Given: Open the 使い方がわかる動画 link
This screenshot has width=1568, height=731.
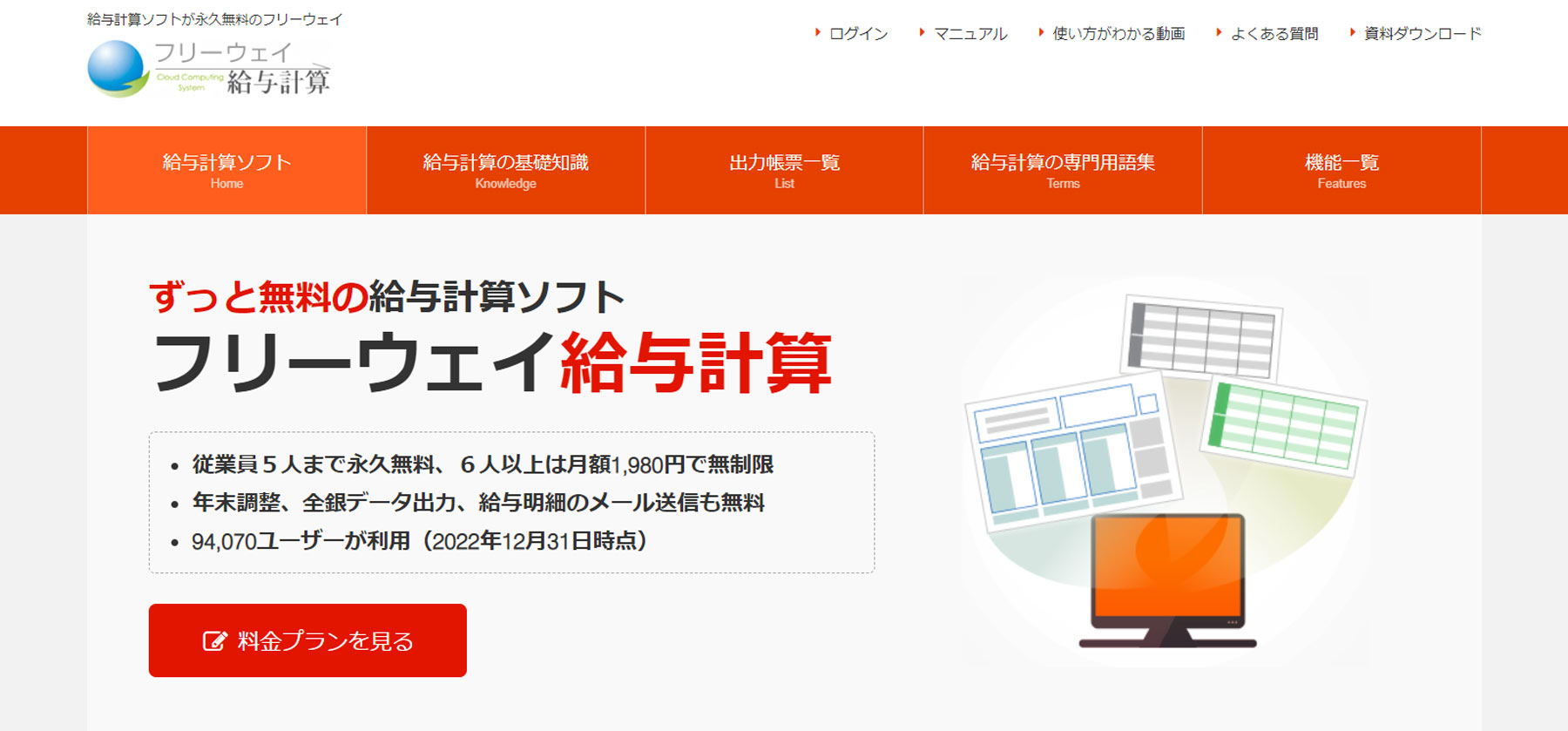Looking at the screenshot, I should point(1119,33).
